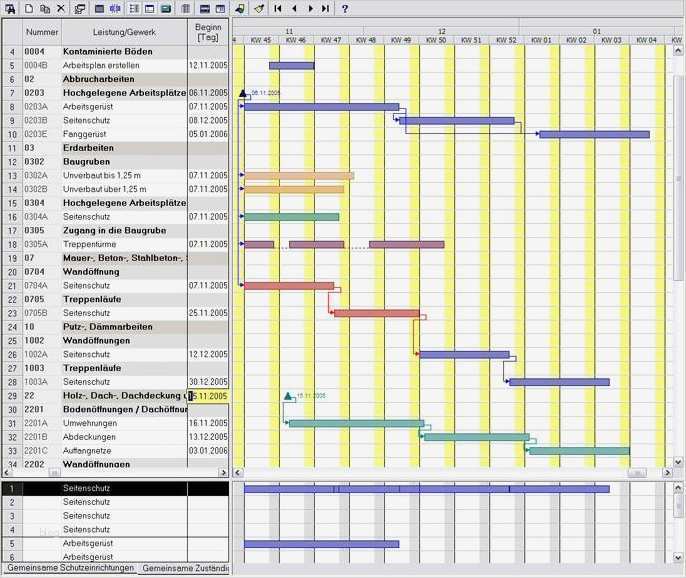Click the KW 01 week header
This screenshot has width=686, height=578.
(541, 40)
